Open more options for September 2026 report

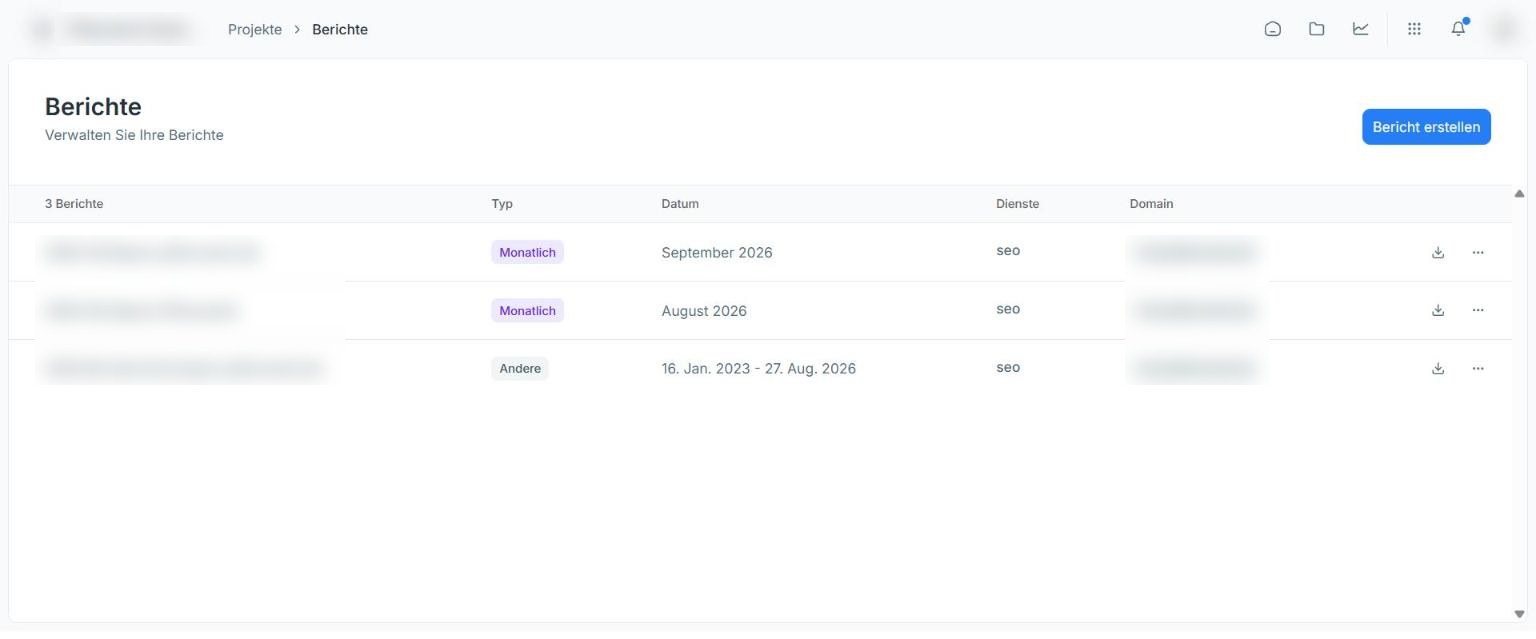(1478, 252)
